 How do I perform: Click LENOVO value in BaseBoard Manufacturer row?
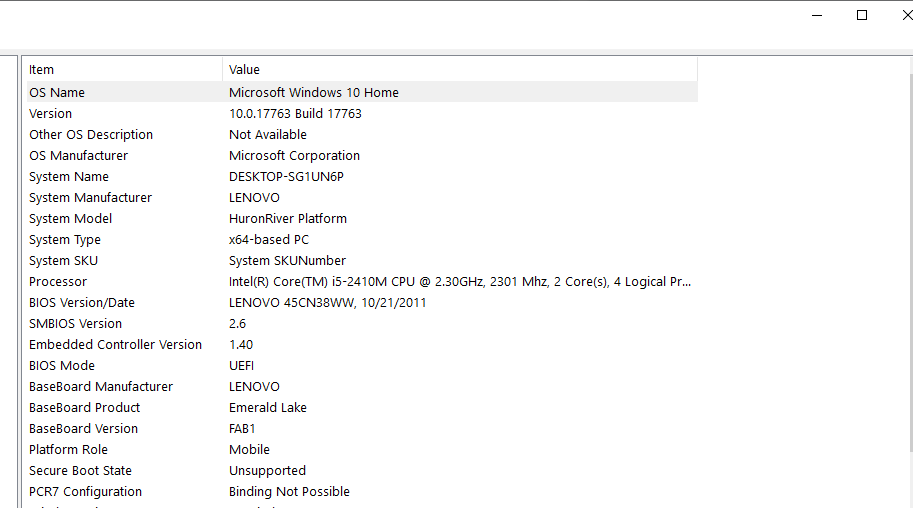[254, 386]
